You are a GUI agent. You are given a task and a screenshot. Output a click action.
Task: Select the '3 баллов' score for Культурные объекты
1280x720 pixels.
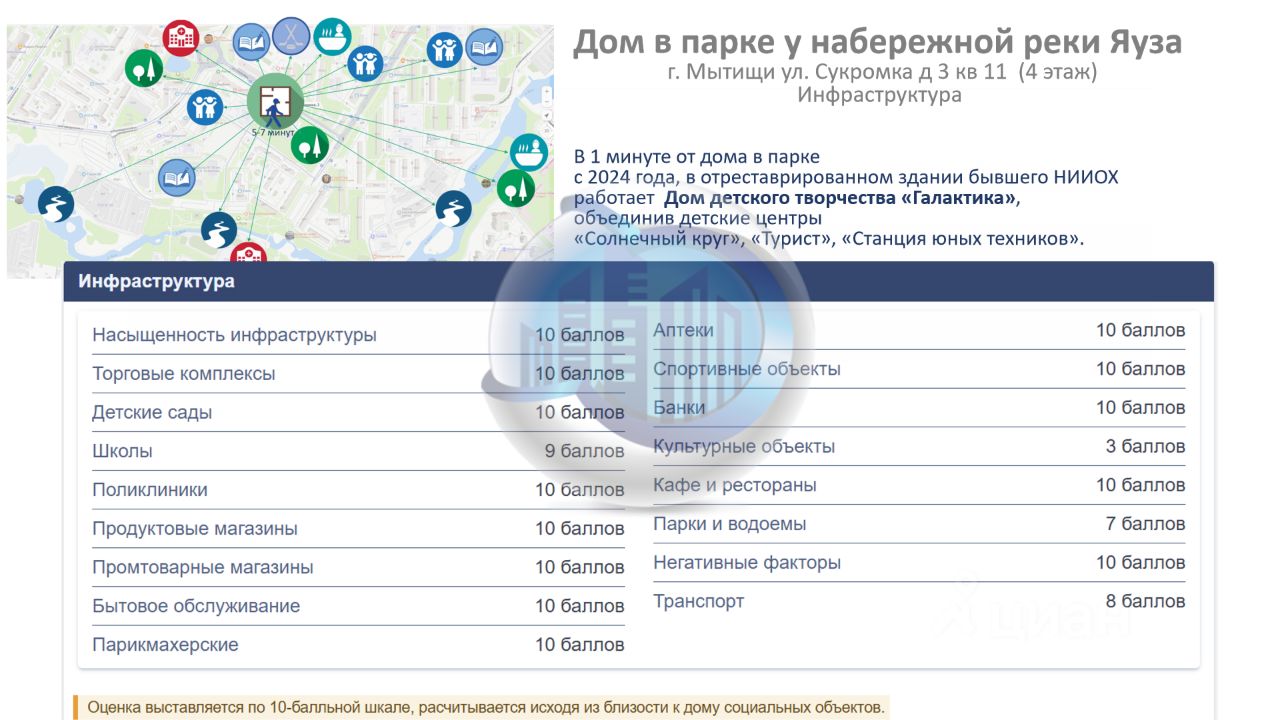coord(1146,446)
